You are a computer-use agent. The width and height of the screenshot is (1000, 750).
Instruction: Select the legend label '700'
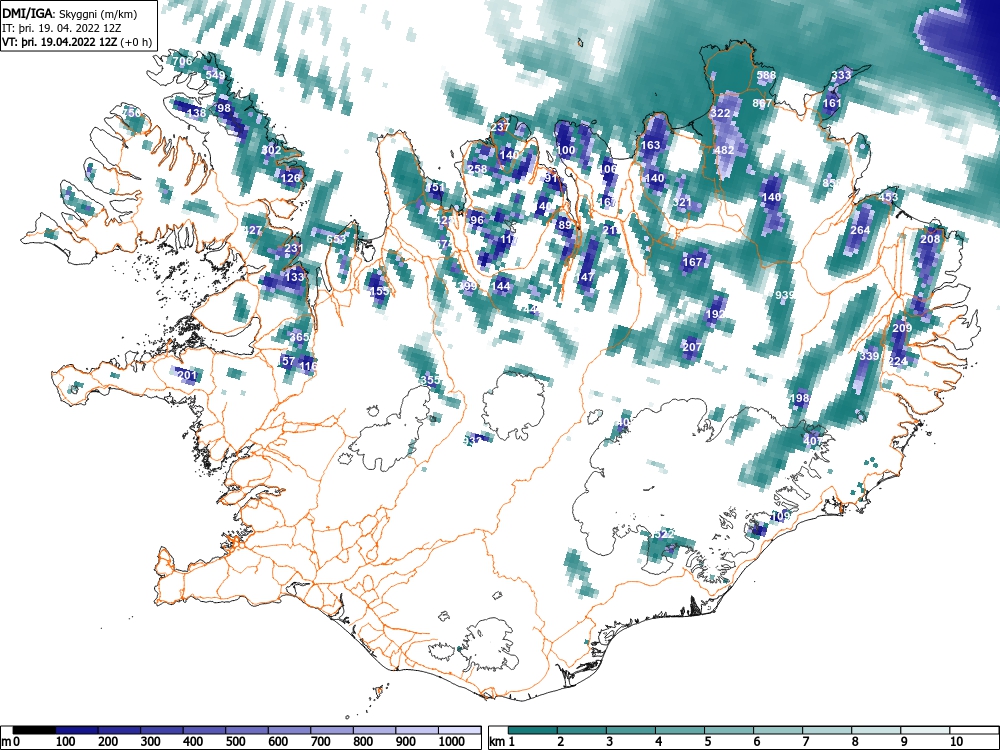coord(320,742)
